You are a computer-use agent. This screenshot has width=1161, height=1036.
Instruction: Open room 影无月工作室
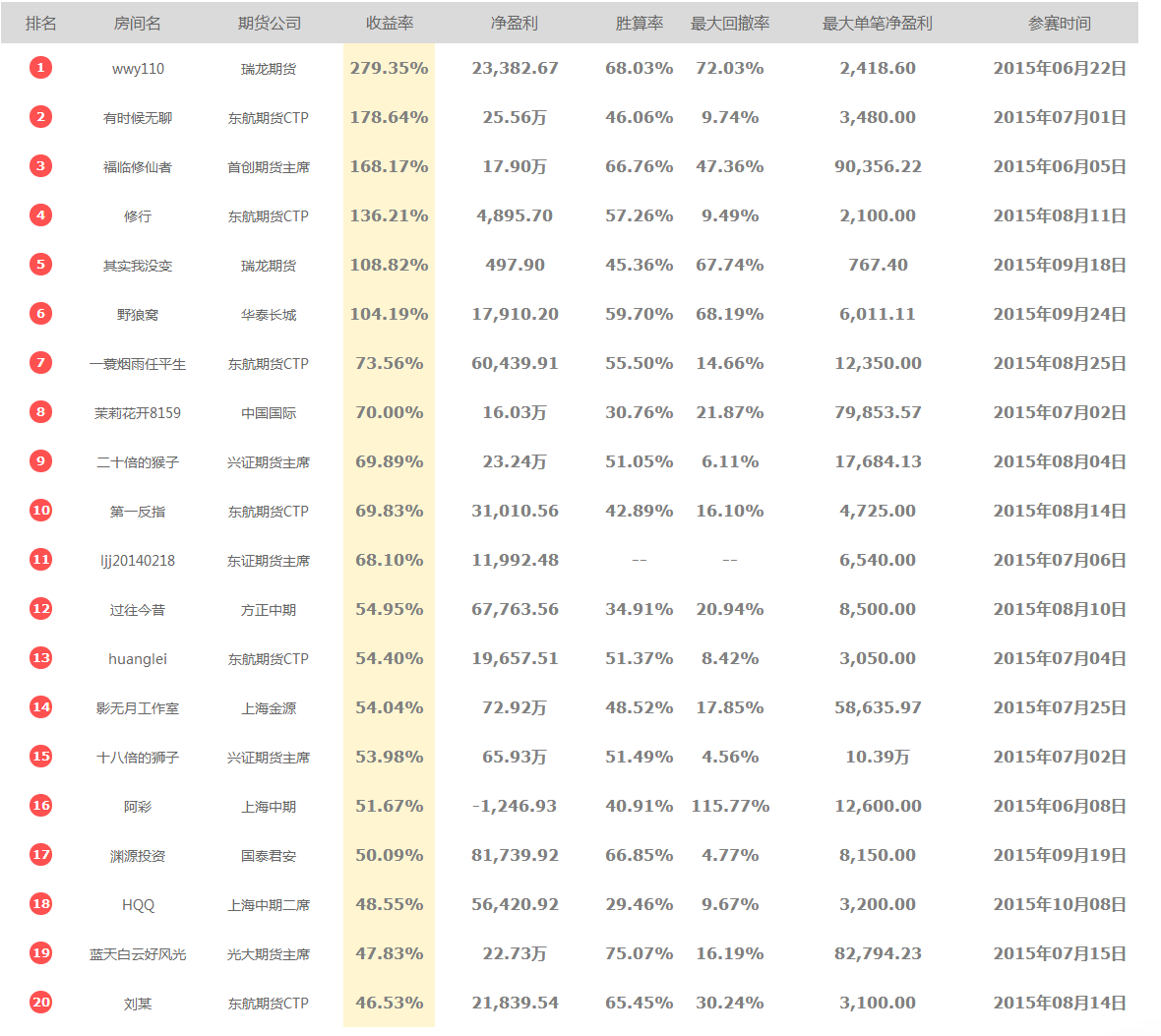[138, 708]
